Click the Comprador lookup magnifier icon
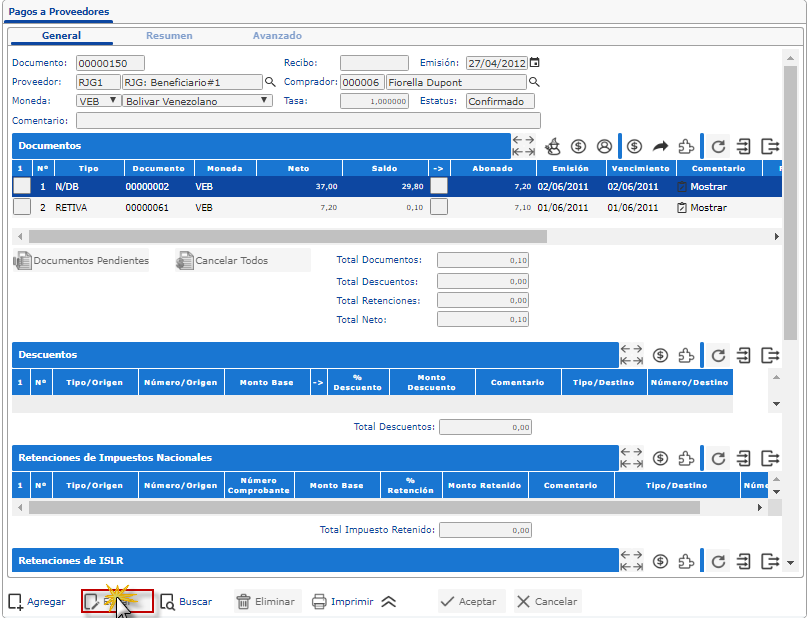 534,82
